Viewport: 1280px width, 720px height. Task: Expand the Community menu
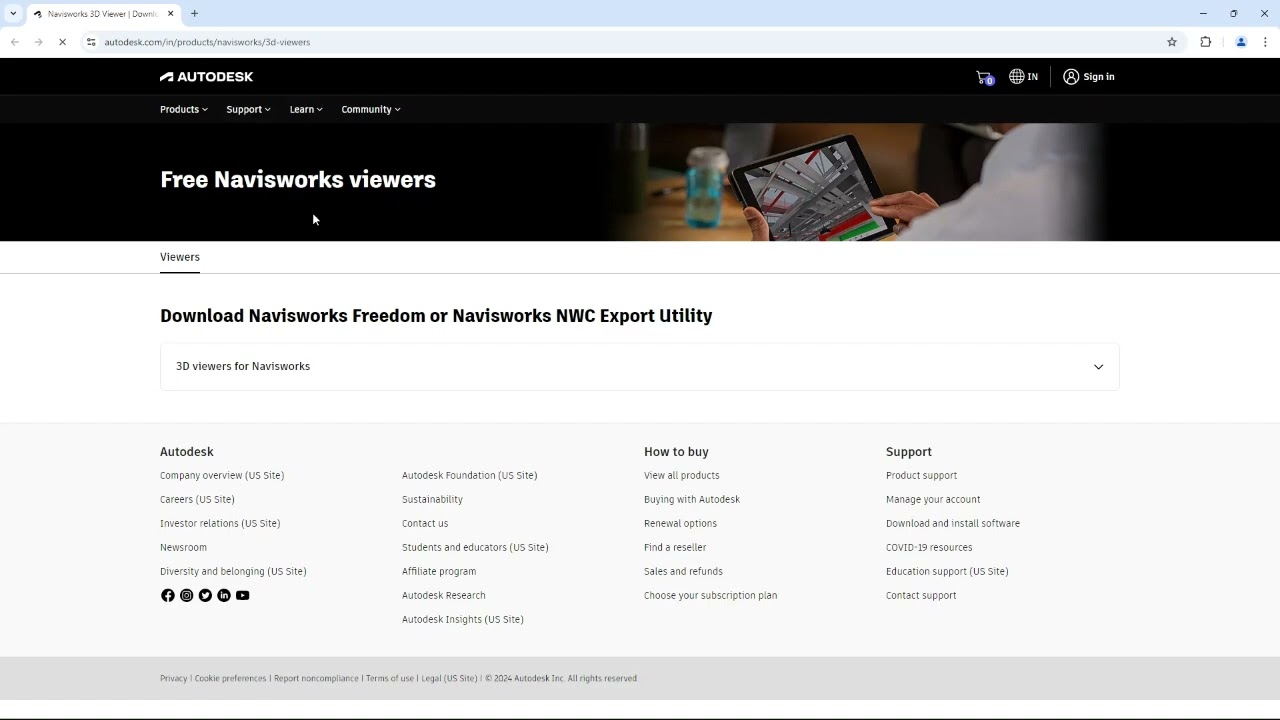click(371, 110)
